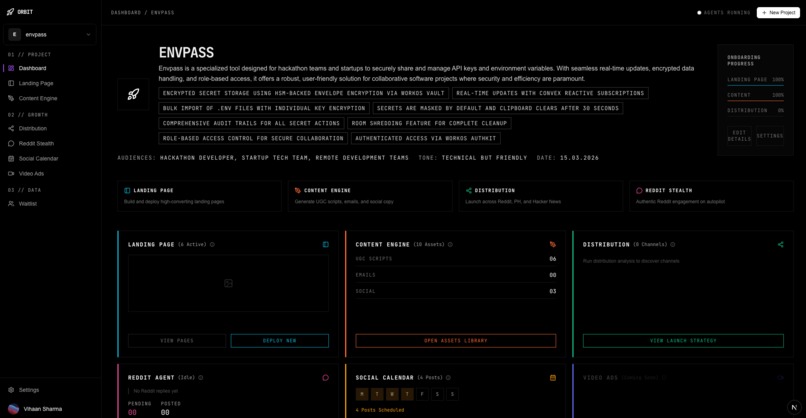Click the Orbit rocket logo

(x=10, y=12)
